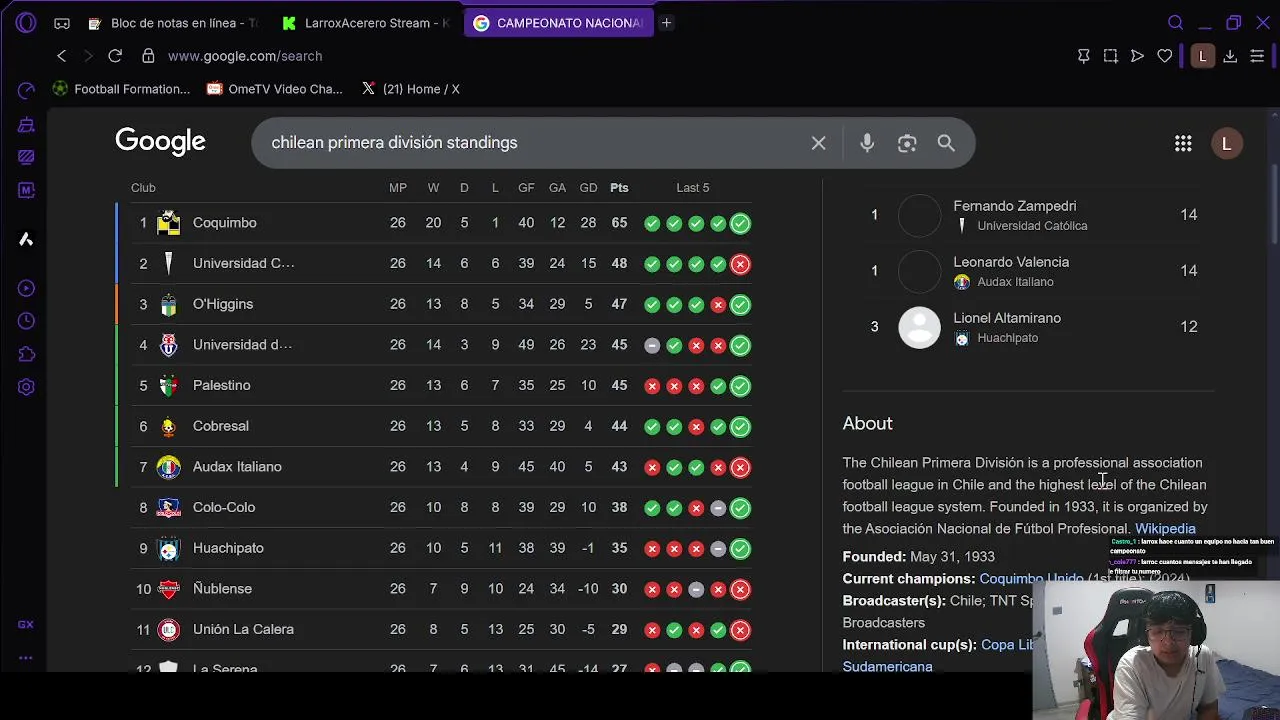Image resolution: width=1280 pixels, height=720 pixels.
Task: Open the OmeTV Video Chat bookmark
Action: point(275,89)
